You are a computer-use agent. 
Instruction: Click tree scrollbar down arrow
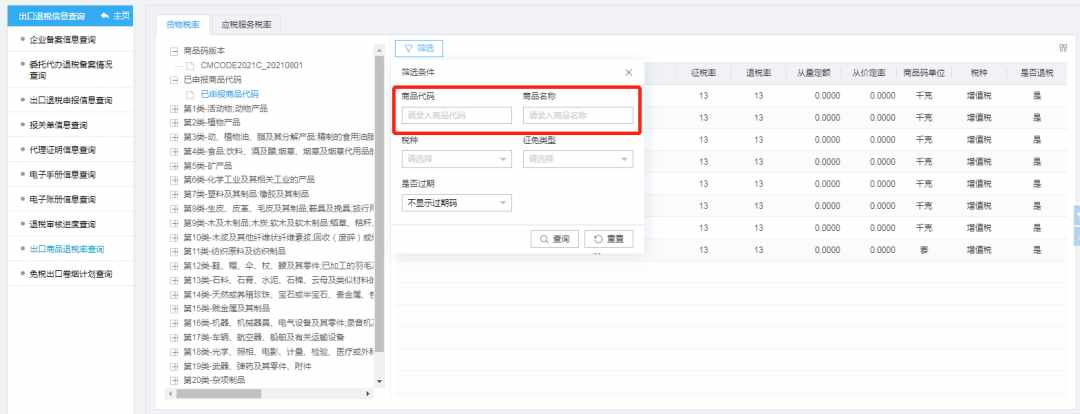[x=379, y=382]
